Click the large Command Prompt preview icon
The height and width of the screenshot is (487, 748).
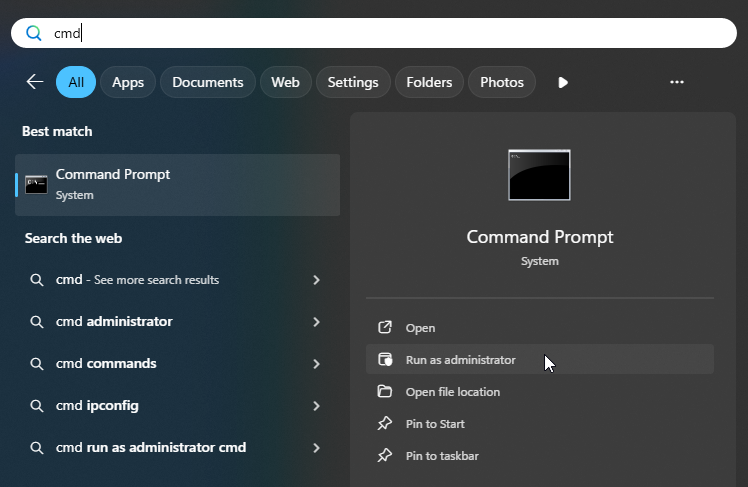539,175
